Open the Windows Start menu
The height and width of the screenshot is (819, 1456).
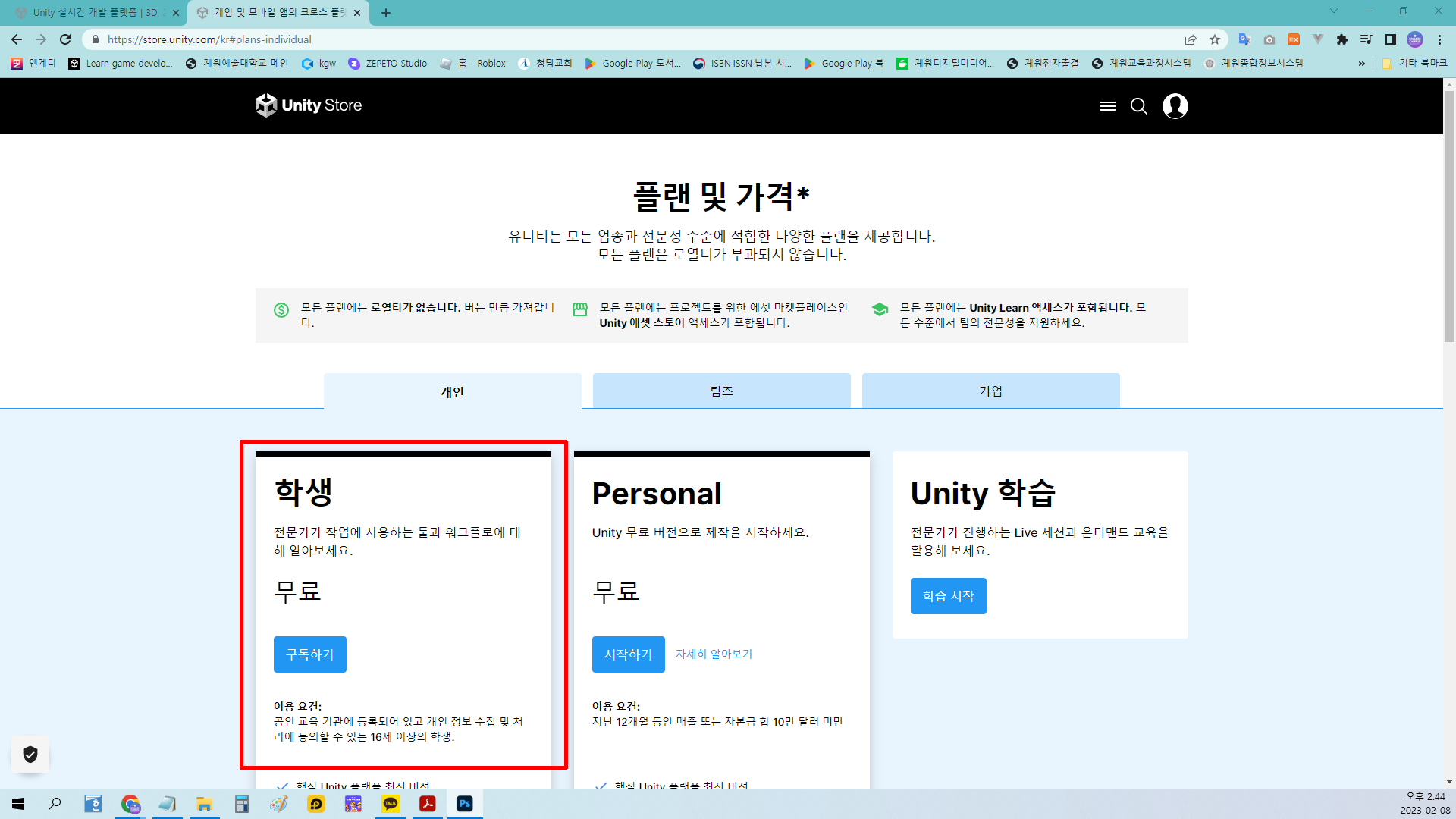point(18,803)
